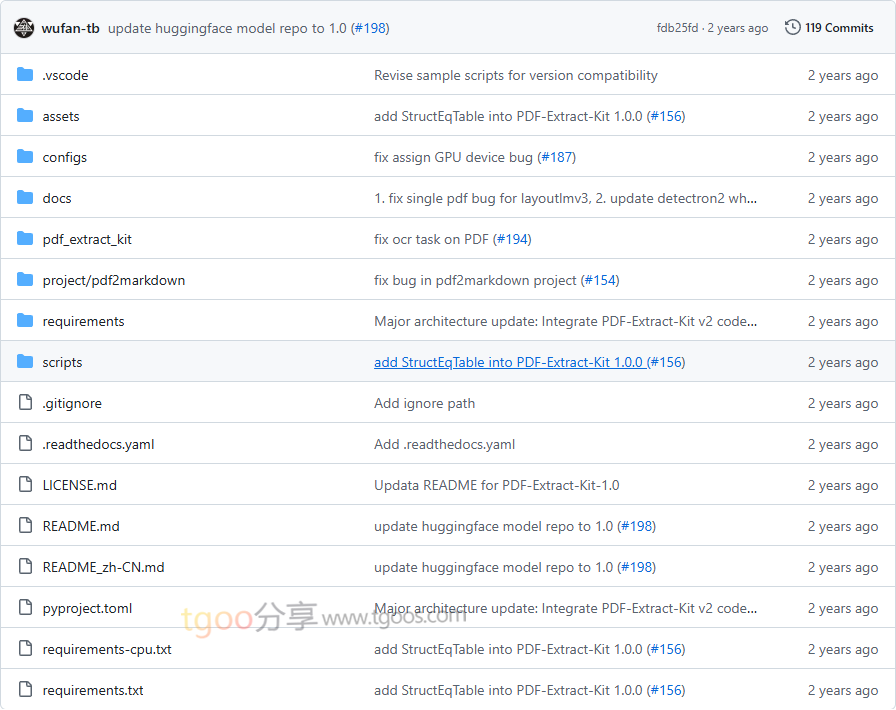Open the underlined scripts commit message
Image resolution: width=896 pixels, height=710 pixels.
click(x=508, y=362)
